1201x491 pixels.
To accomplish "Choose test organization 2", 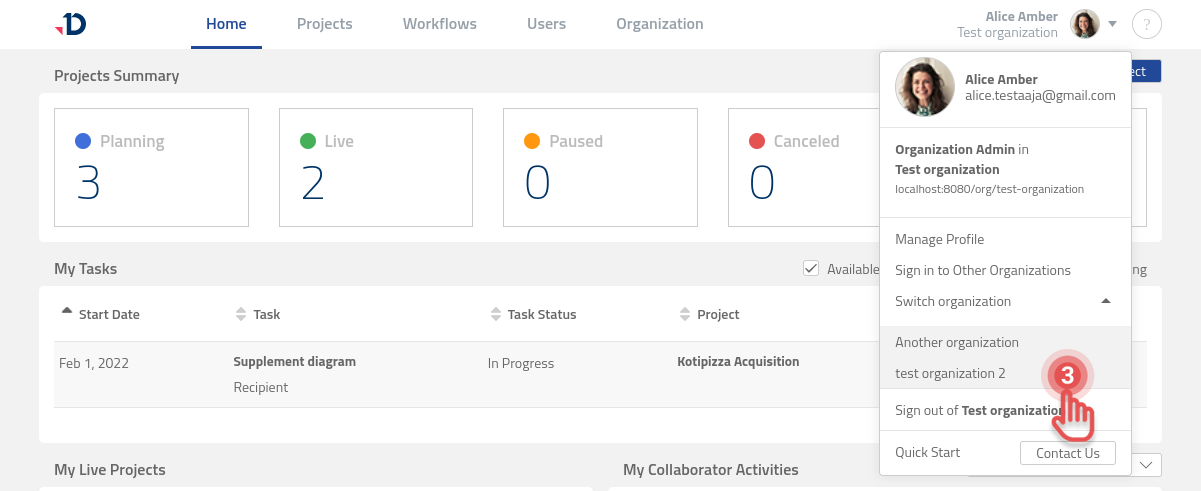I will [x=950, y=373].
